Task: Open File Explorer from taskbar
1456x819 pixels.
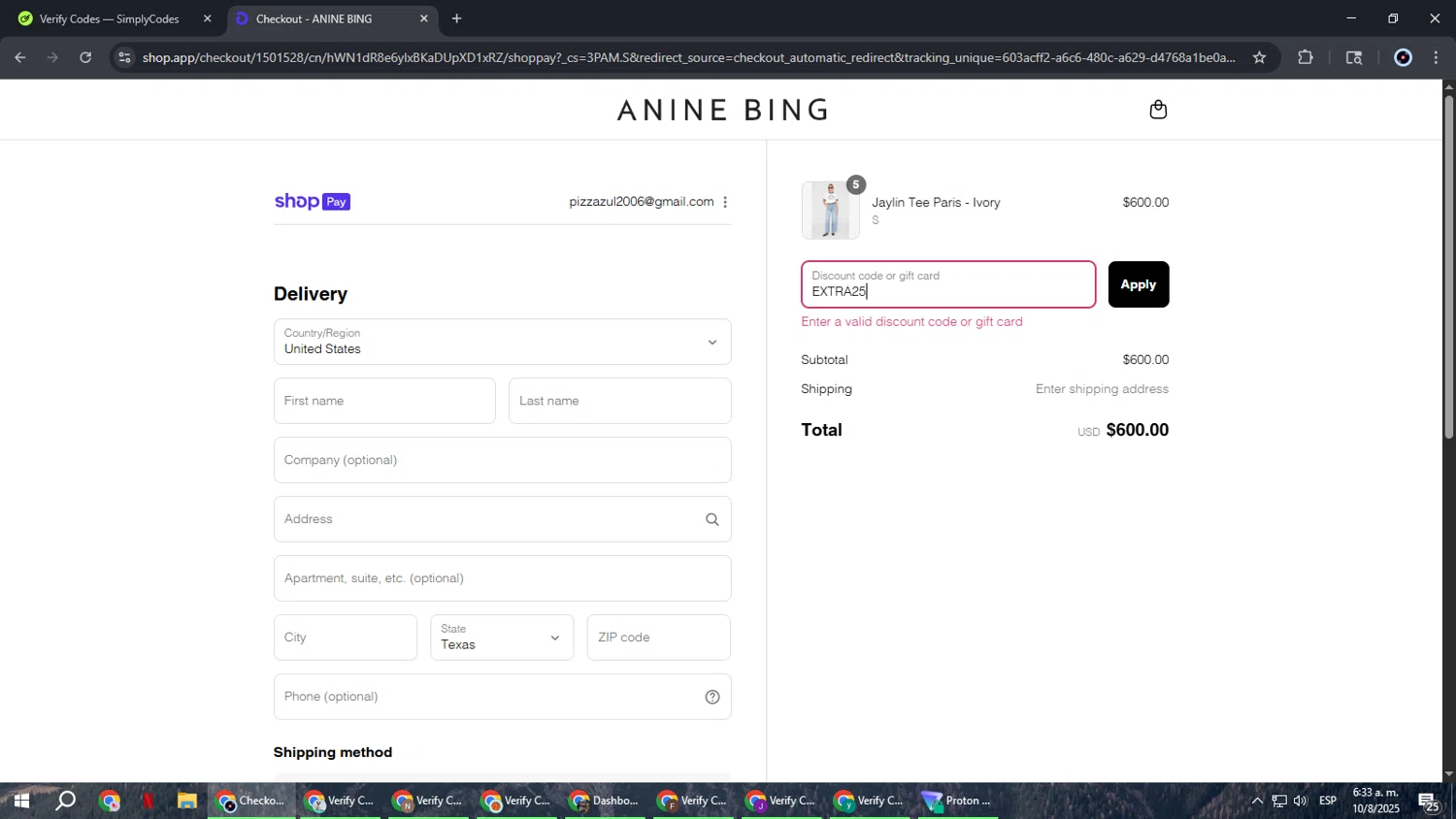Action: coord(187,802)
